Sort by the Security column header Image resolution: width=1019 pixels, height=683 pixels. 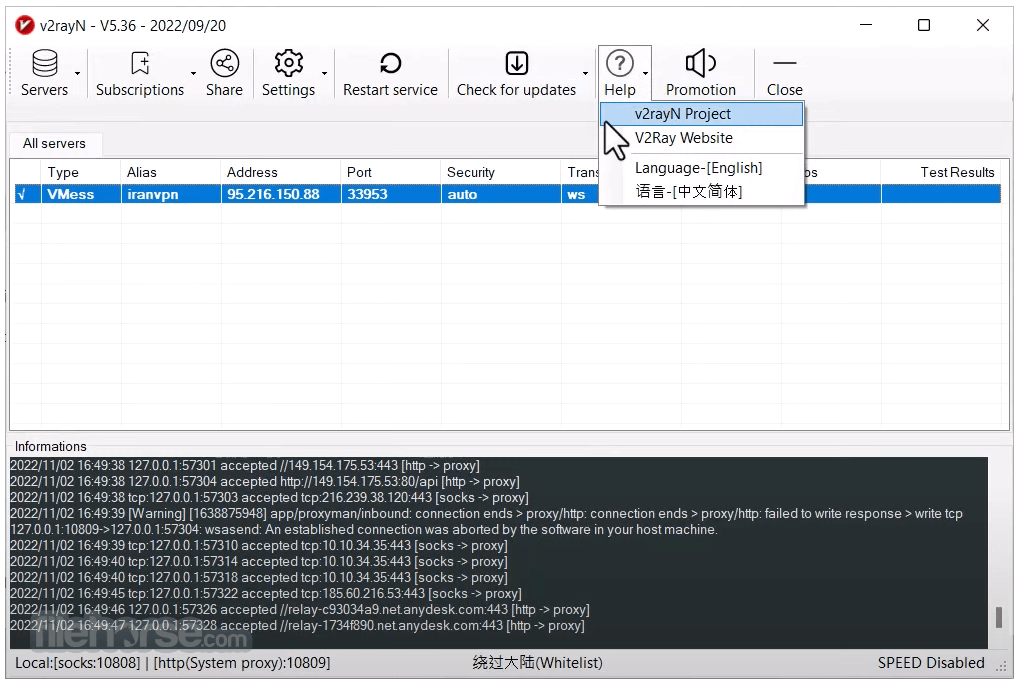pos(500,172)
